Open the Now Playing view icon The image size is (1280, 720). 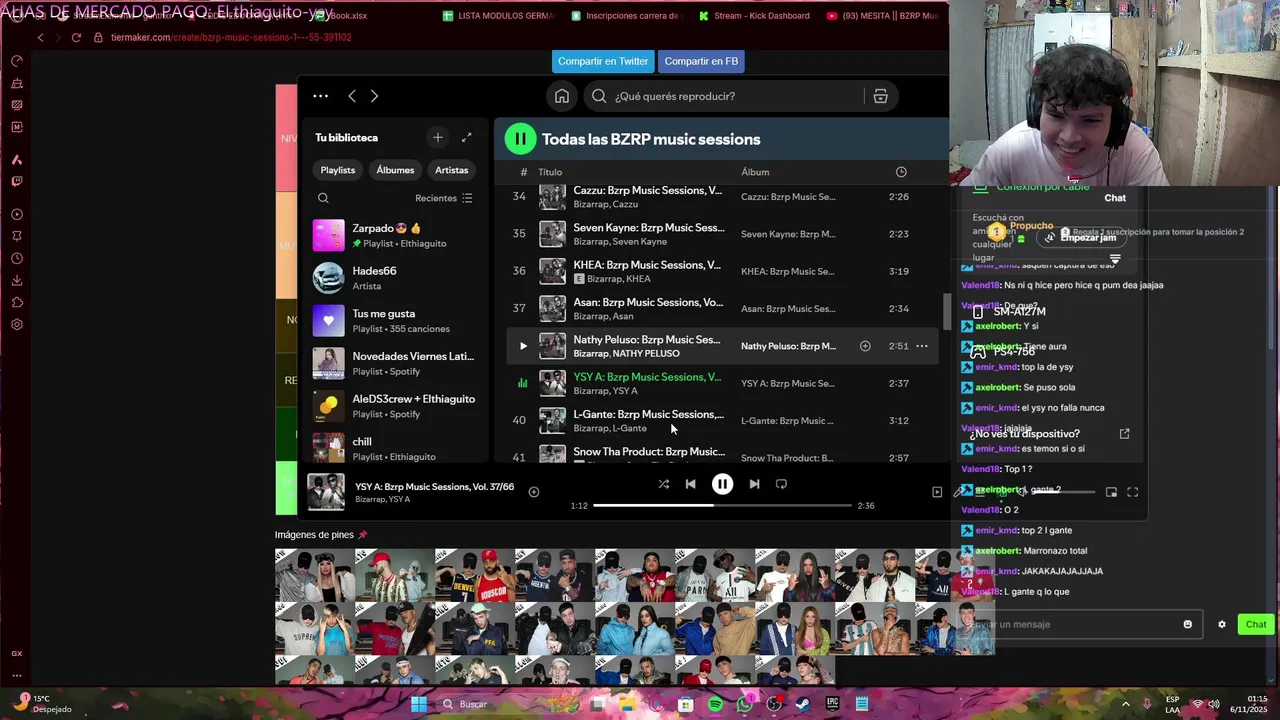coord(937,492)
